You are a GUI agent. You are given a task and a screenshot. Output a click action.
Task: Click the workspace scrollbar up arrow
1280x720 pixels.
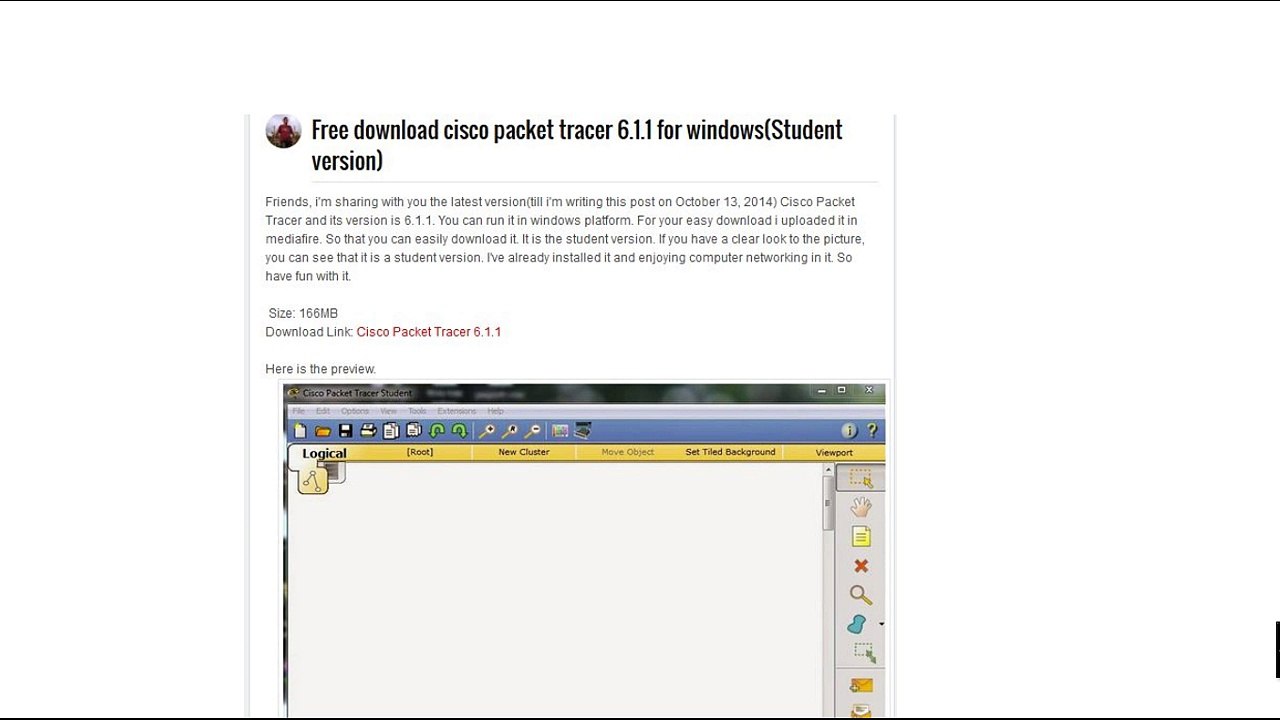coord(828,470)
